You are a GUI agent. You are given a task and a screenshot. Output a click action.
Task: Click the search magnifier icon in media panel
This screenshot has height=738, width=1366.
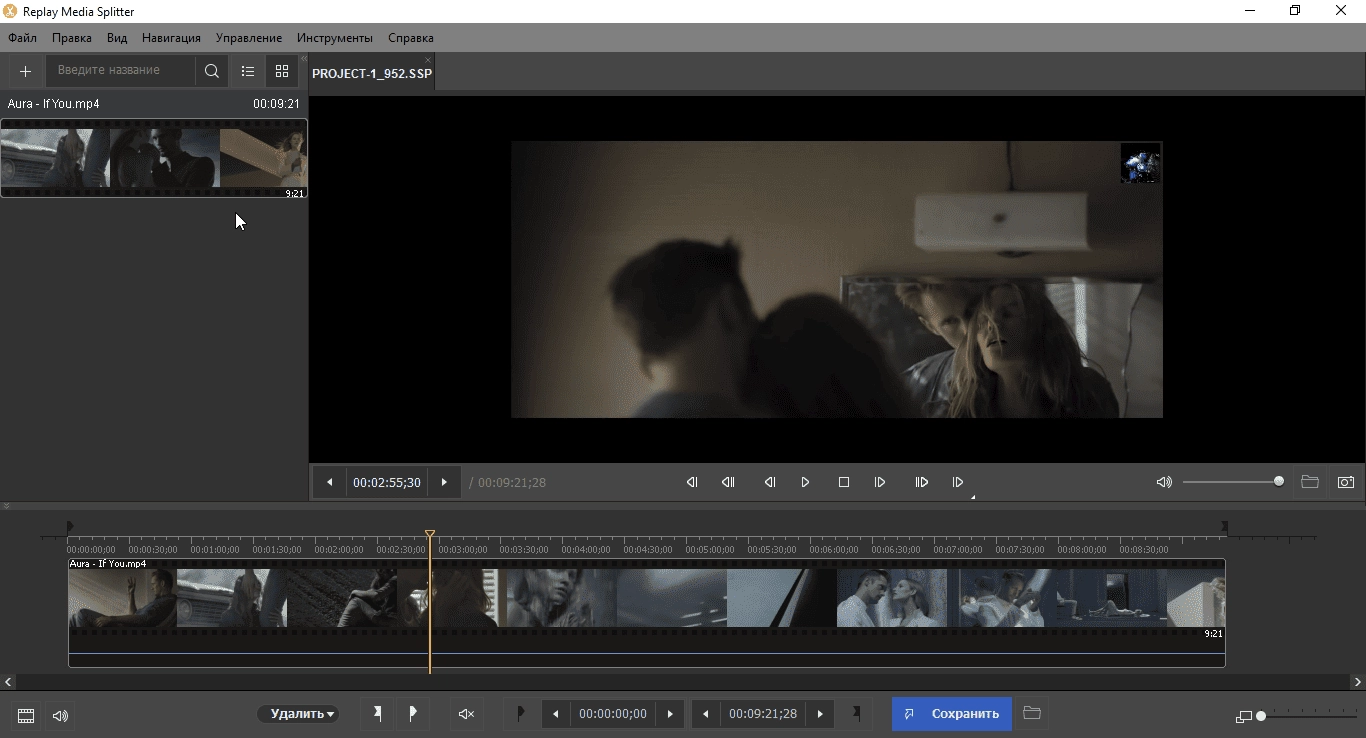pos(212,71)
